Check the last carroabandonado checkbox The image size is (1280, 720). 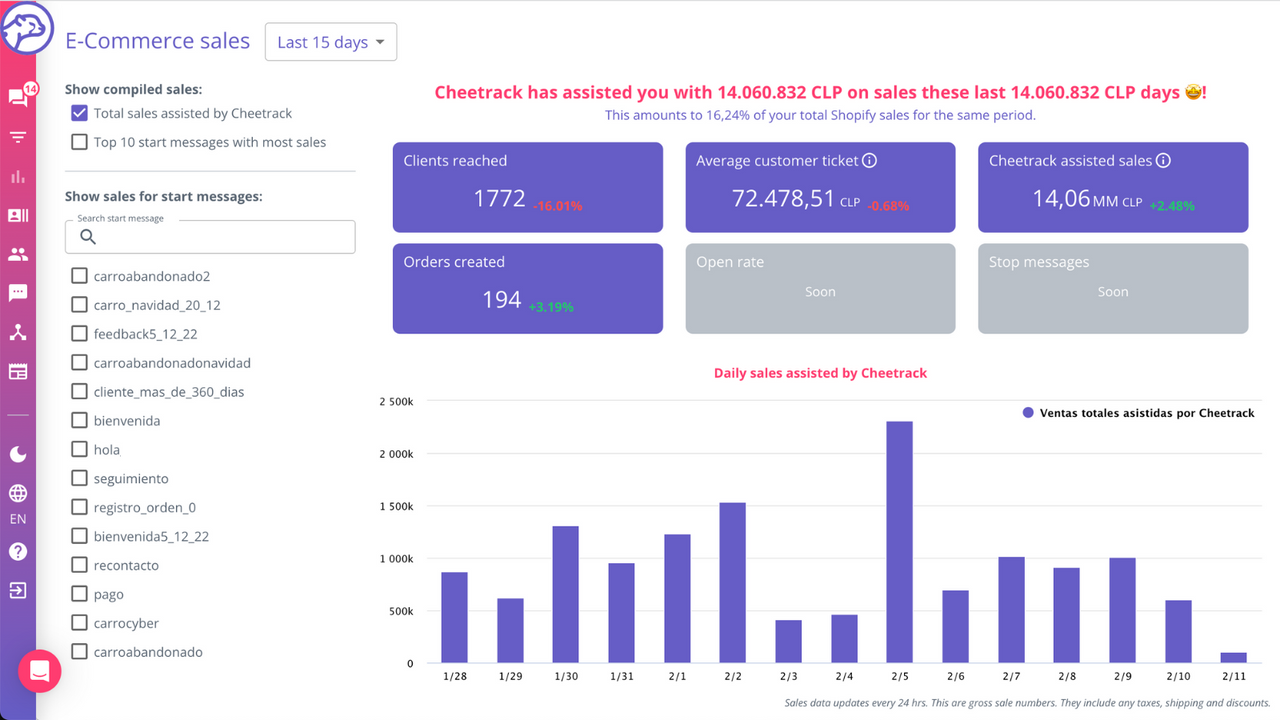[79, 652]
